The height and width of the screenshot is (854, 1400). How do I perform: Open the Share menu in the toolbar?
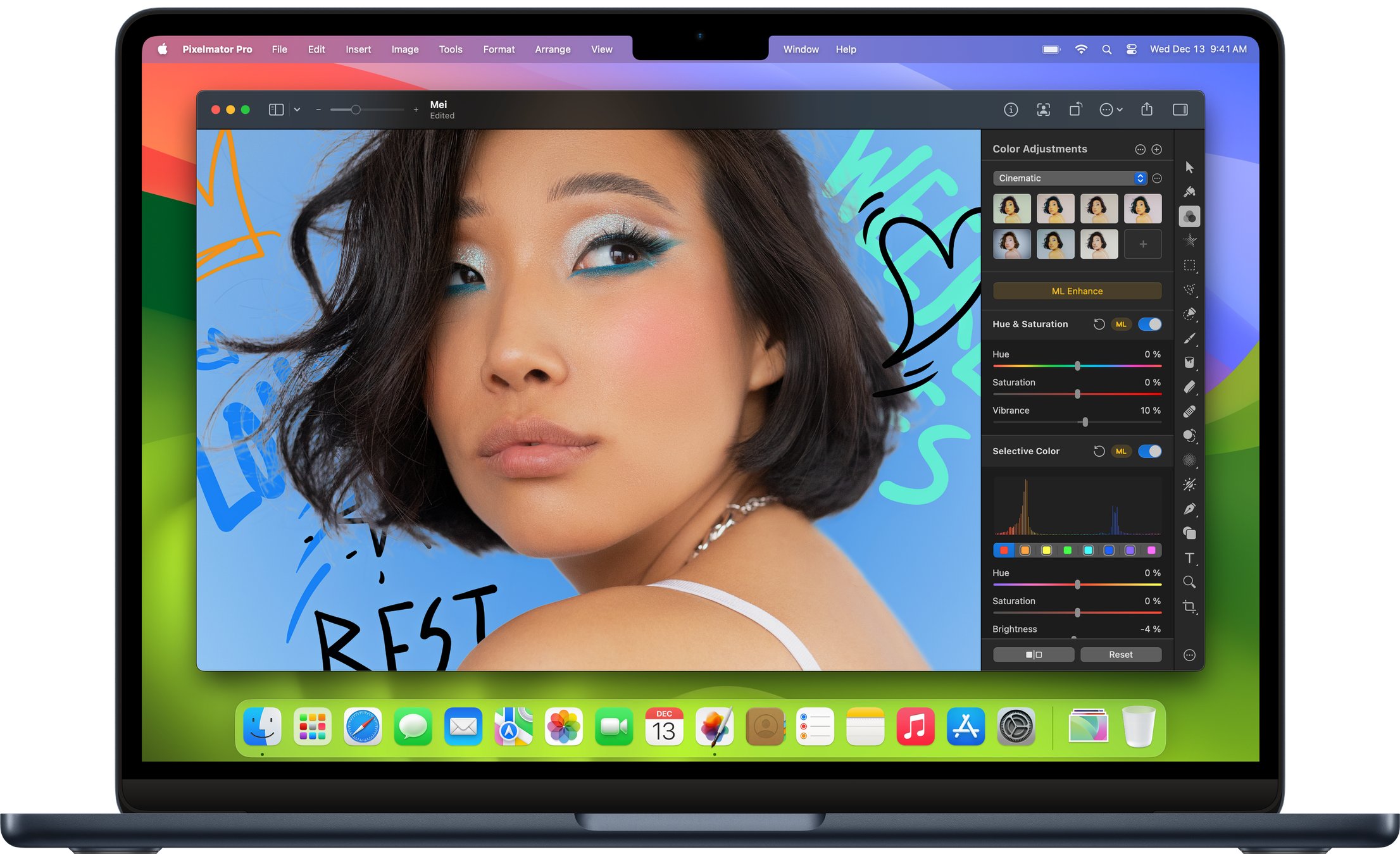pos(1146,109)
